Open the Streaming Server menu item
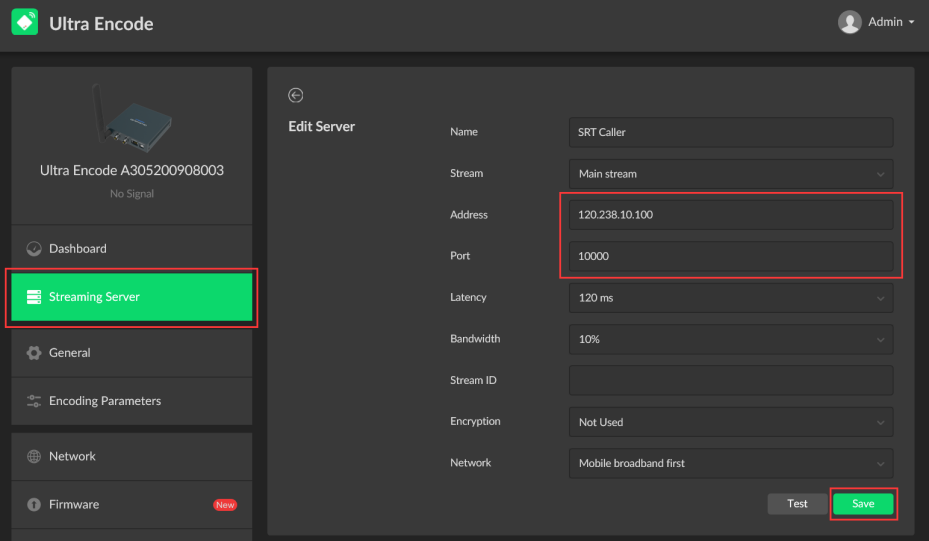This screenshot has width=929, height=541. coord(132,297)
